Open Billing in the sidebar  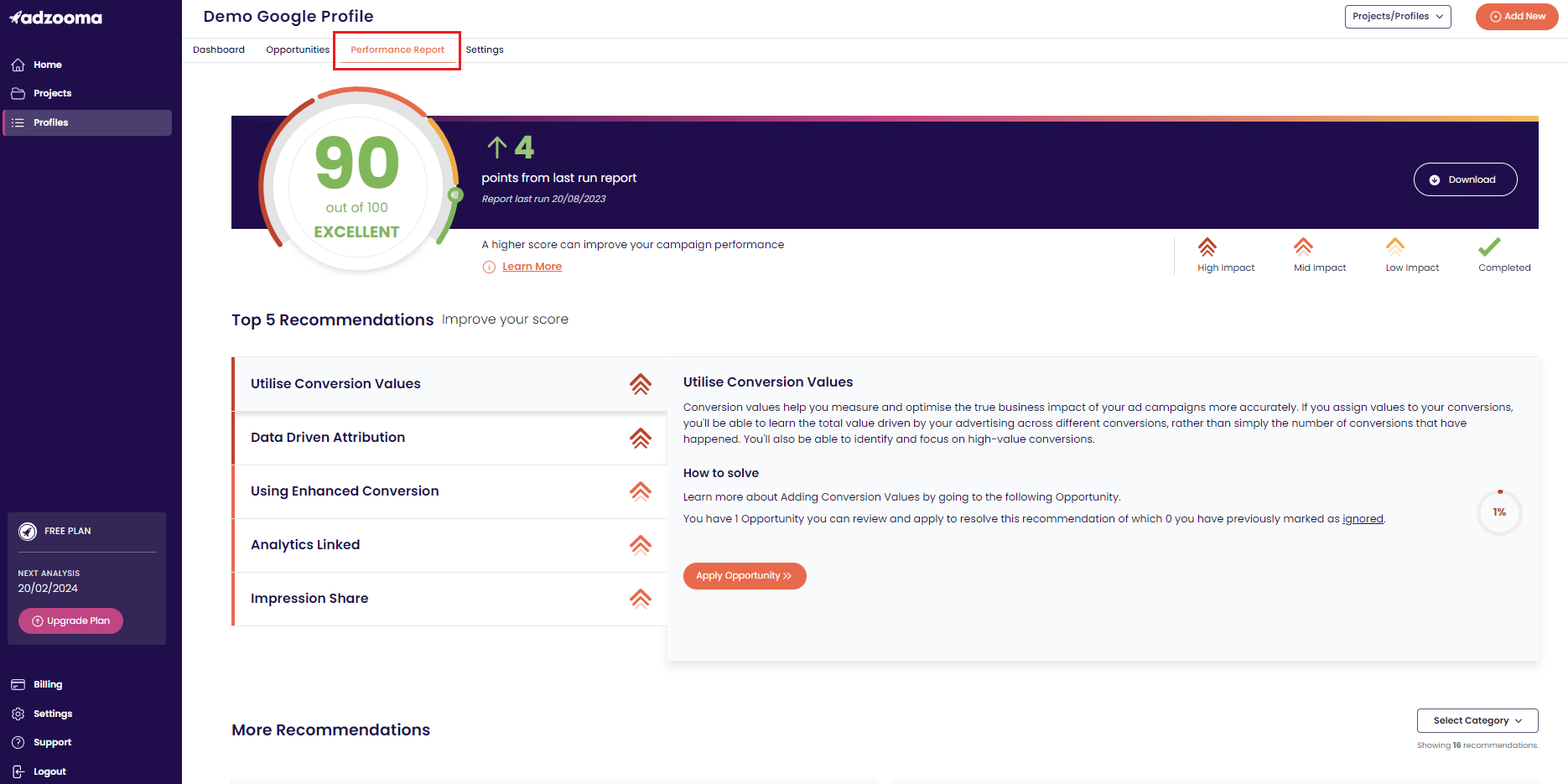coord(87,684)
